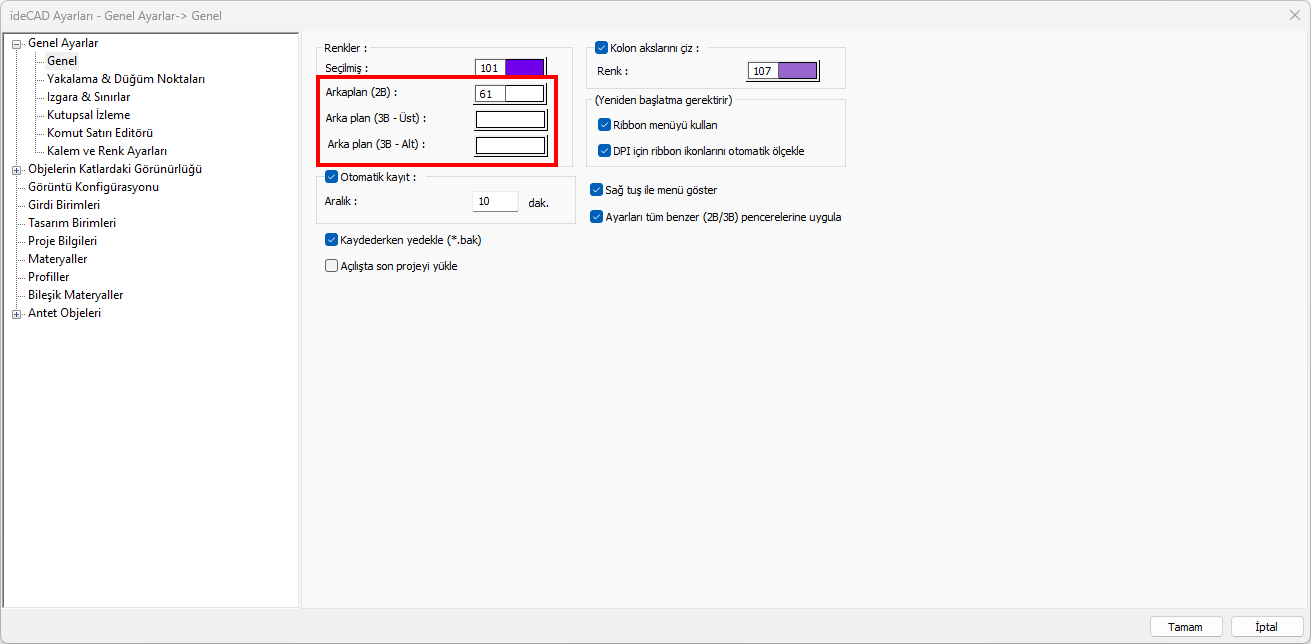1311x644 pixels.
Task: Expand the Antet Objeleri node
Action: 16,313
